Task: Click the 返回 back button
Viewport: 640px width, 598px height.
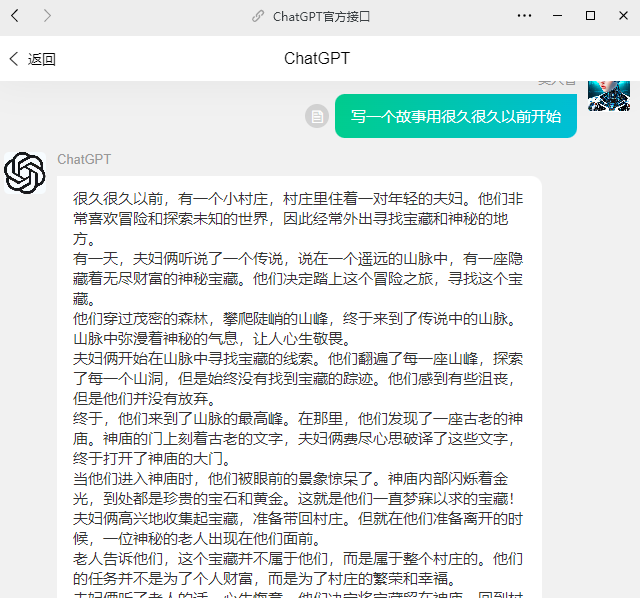Action: [32, 59]
